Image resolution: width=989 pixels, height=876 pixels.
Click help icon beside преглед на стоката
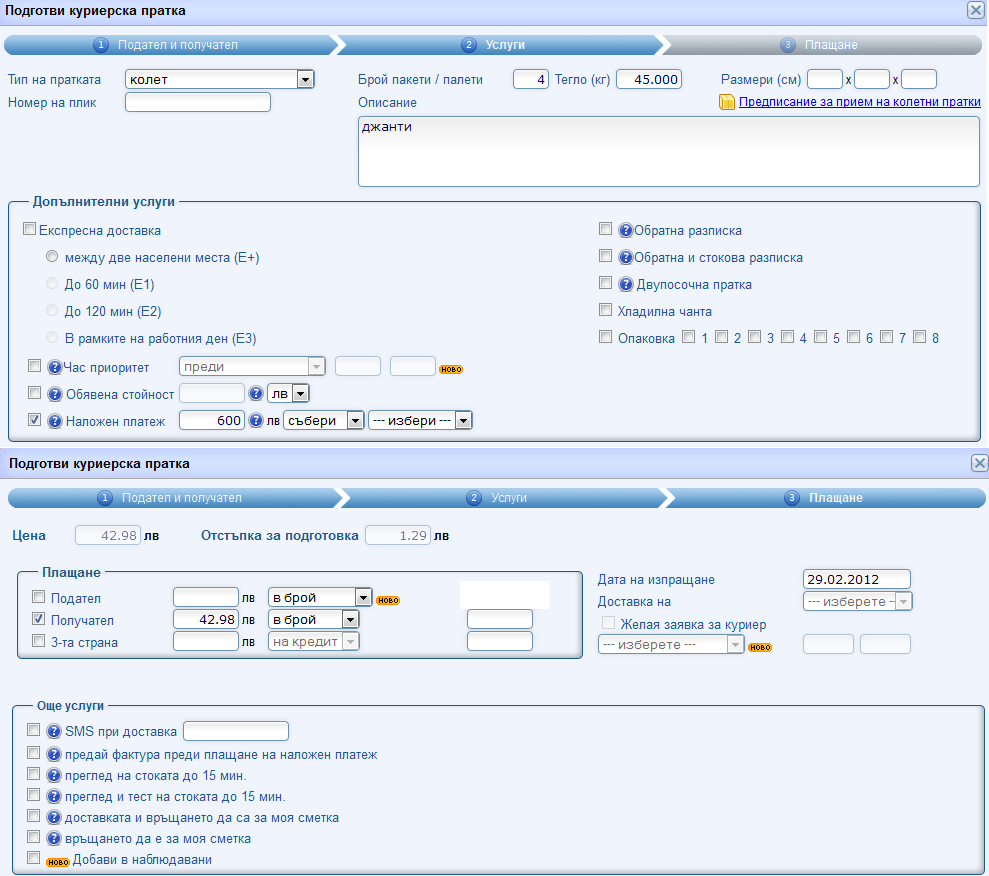click(x=54, y=775)
